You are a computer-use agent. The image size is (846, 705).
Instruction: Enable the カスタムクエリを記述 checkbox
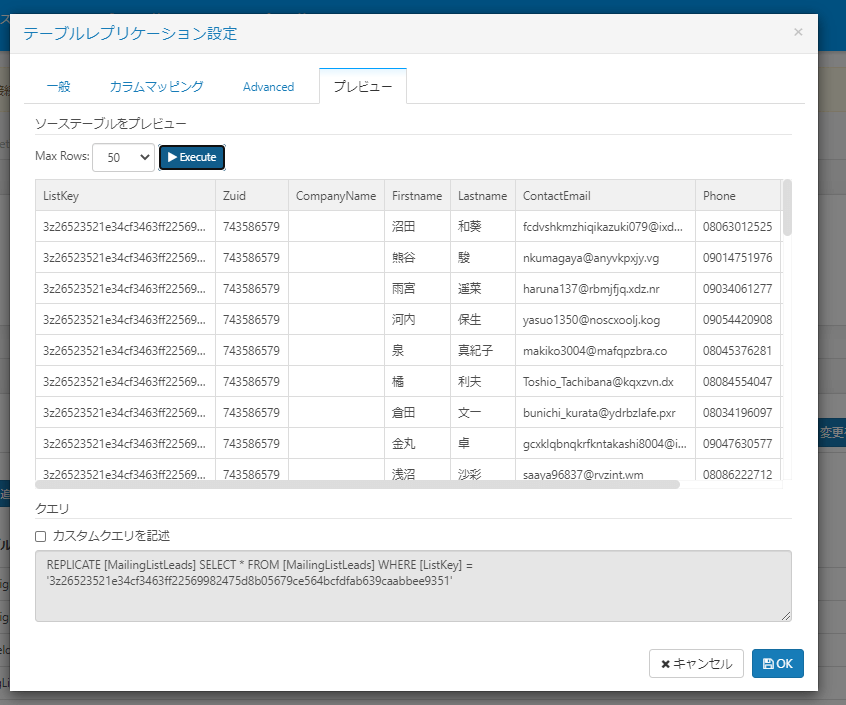coord(41,536)
